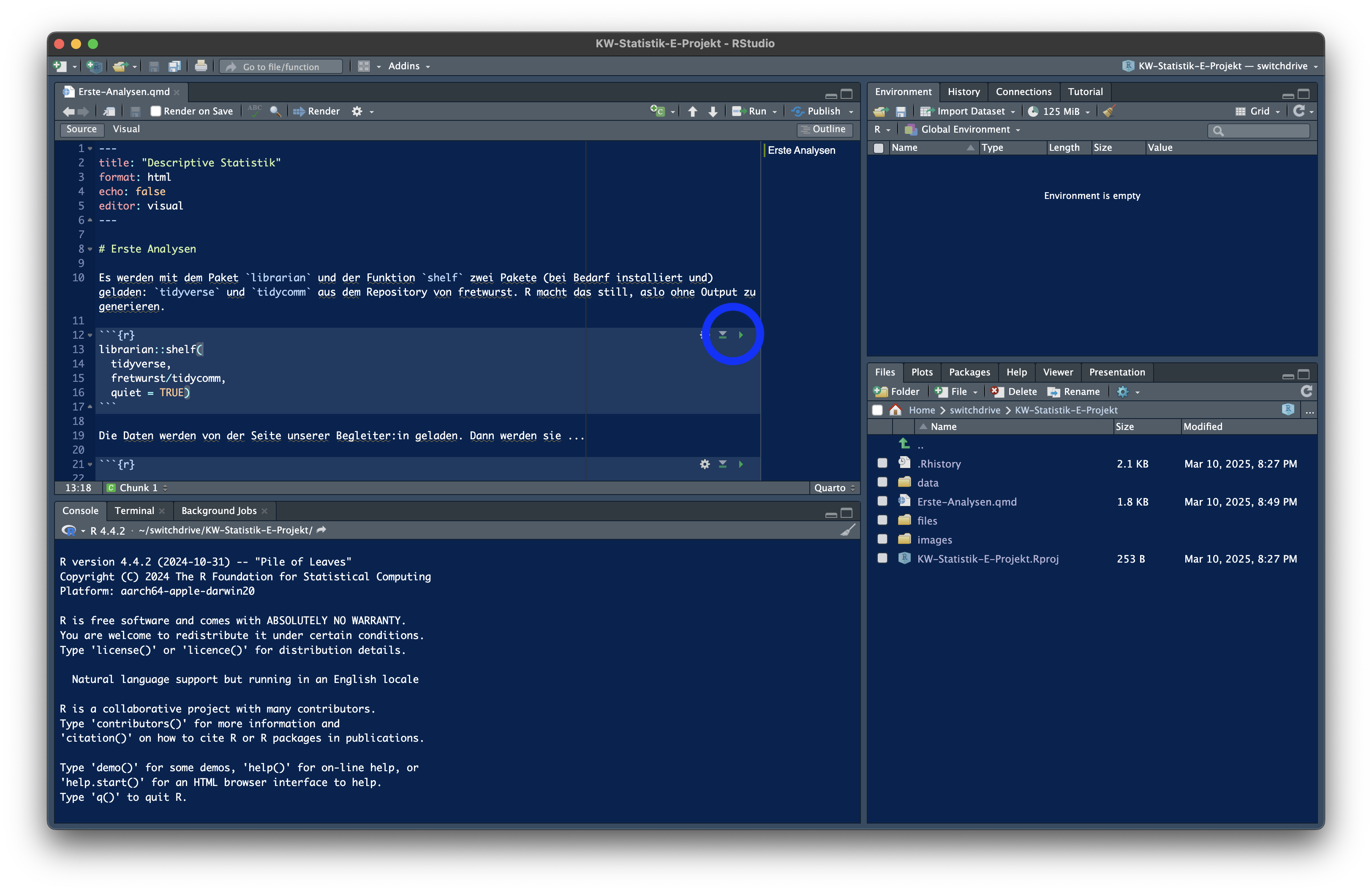Click the Show in new window icon
Screen dimensions: 1372x892
tap(109, 111)
